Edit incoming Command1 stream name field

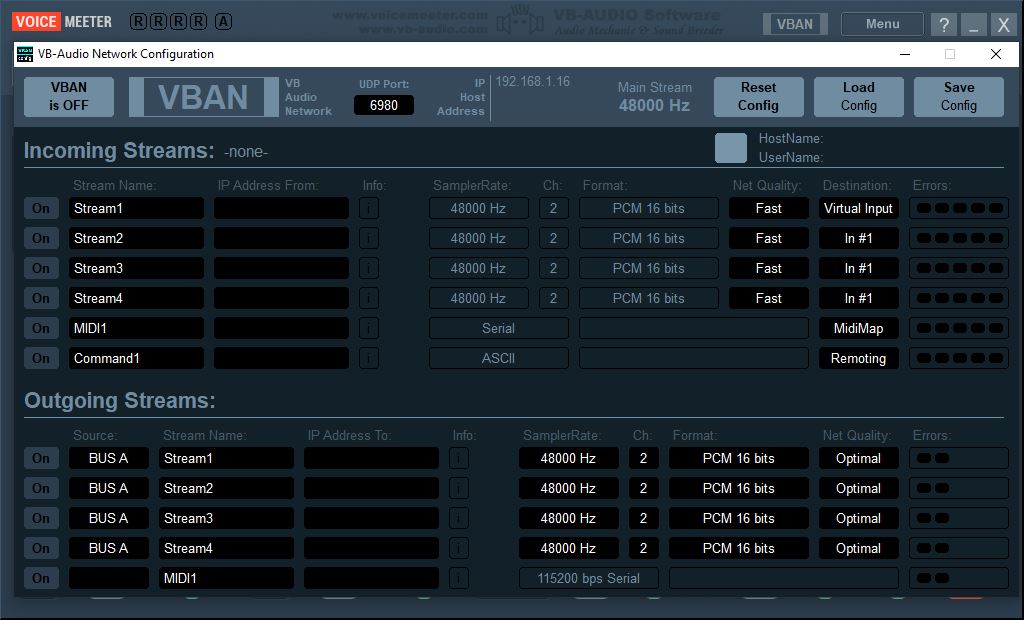pos(136,359)
